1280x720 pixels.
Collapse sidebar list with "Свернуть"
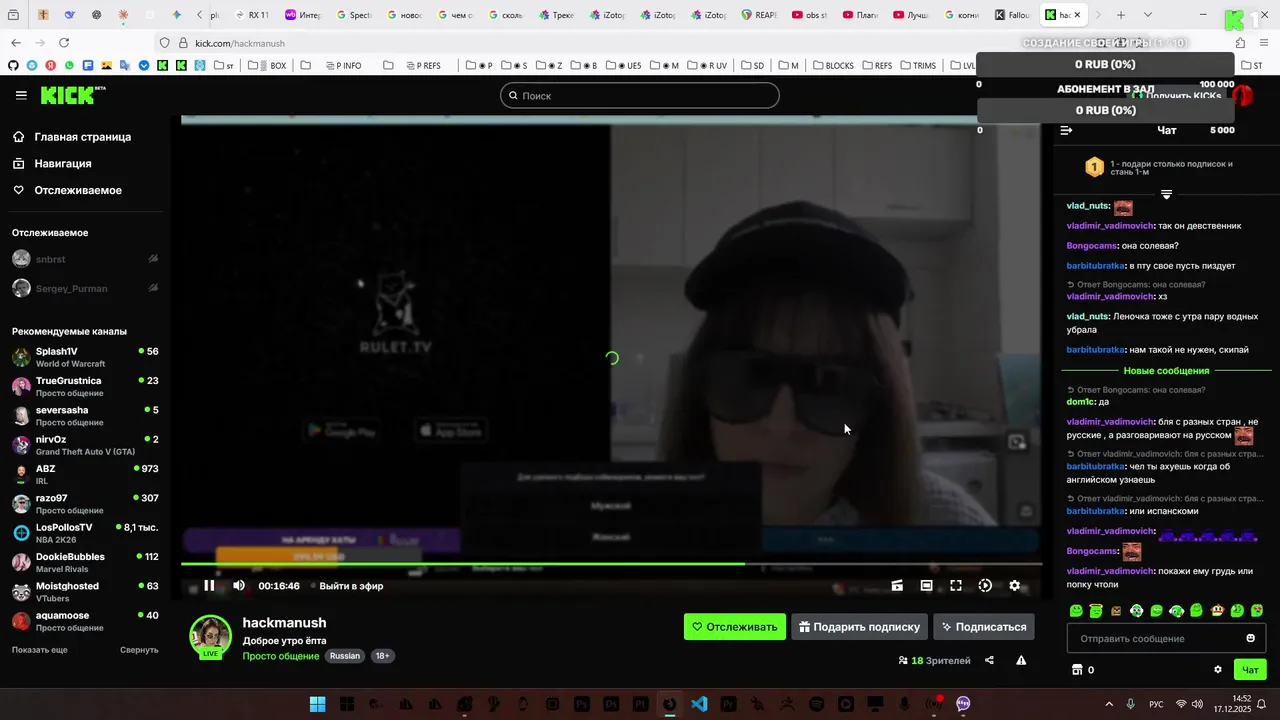139,650
